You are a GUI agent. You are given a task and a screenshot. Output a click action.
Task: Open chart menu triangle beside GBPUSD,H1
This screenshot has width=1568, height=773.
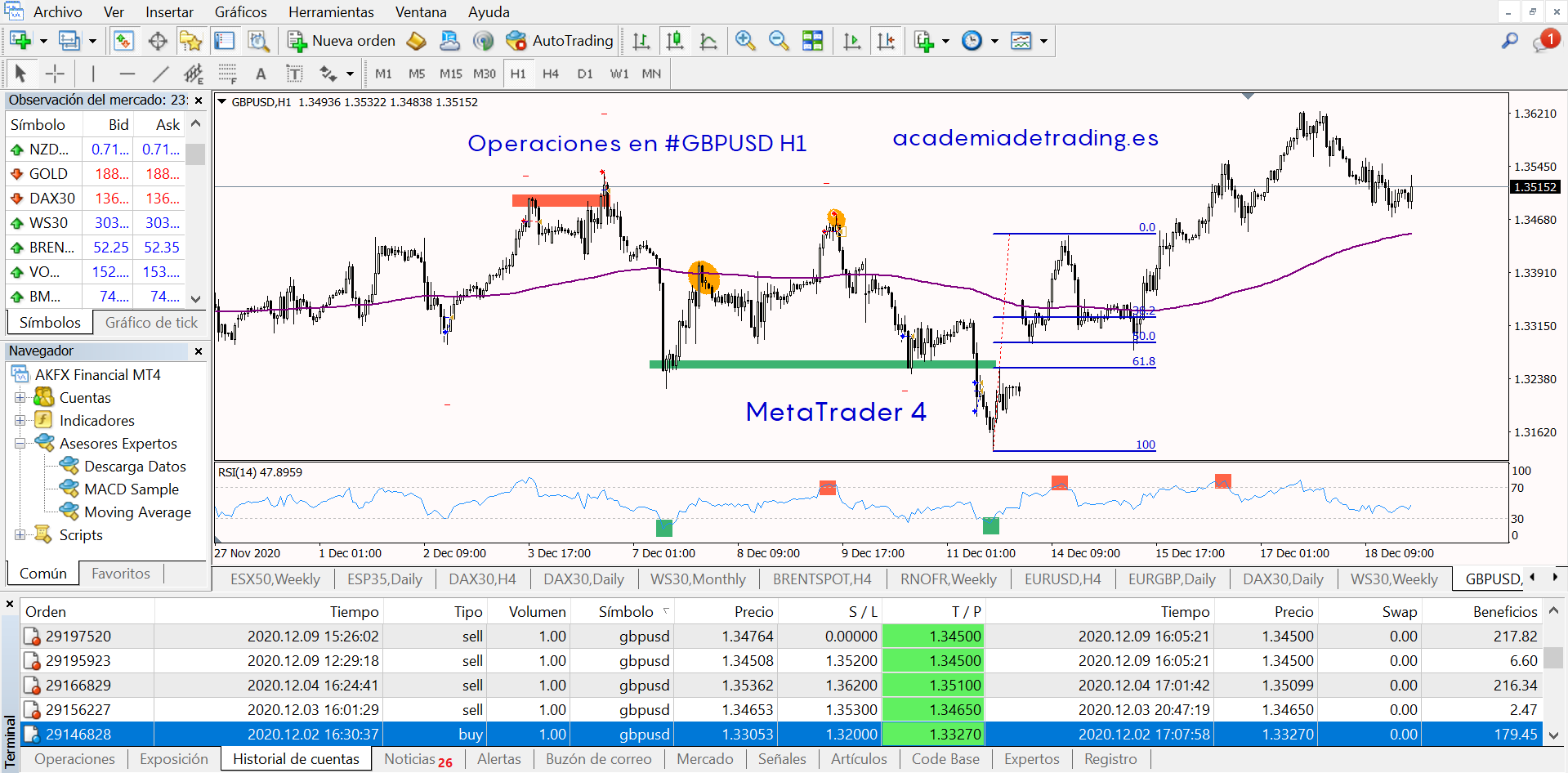coord(221,102)
